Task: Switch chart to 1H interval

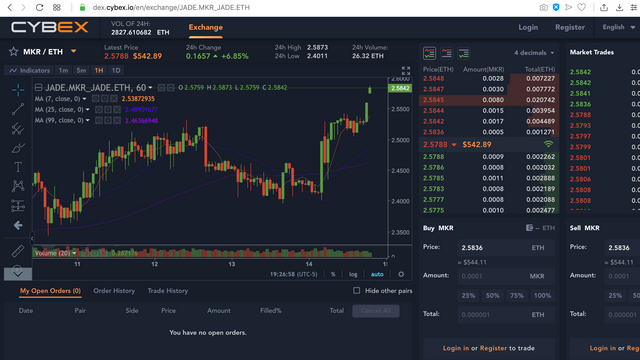Action: [x=99, y=70]
